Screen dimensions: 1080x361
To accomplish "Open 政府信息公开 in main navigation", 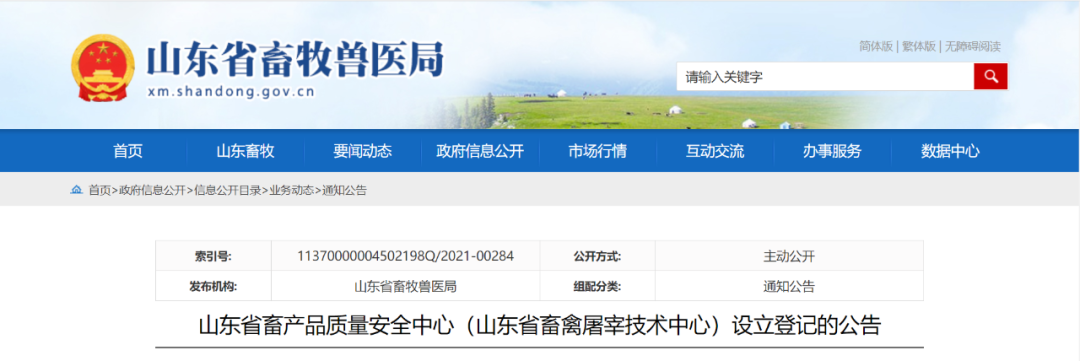I will point(480,151).
